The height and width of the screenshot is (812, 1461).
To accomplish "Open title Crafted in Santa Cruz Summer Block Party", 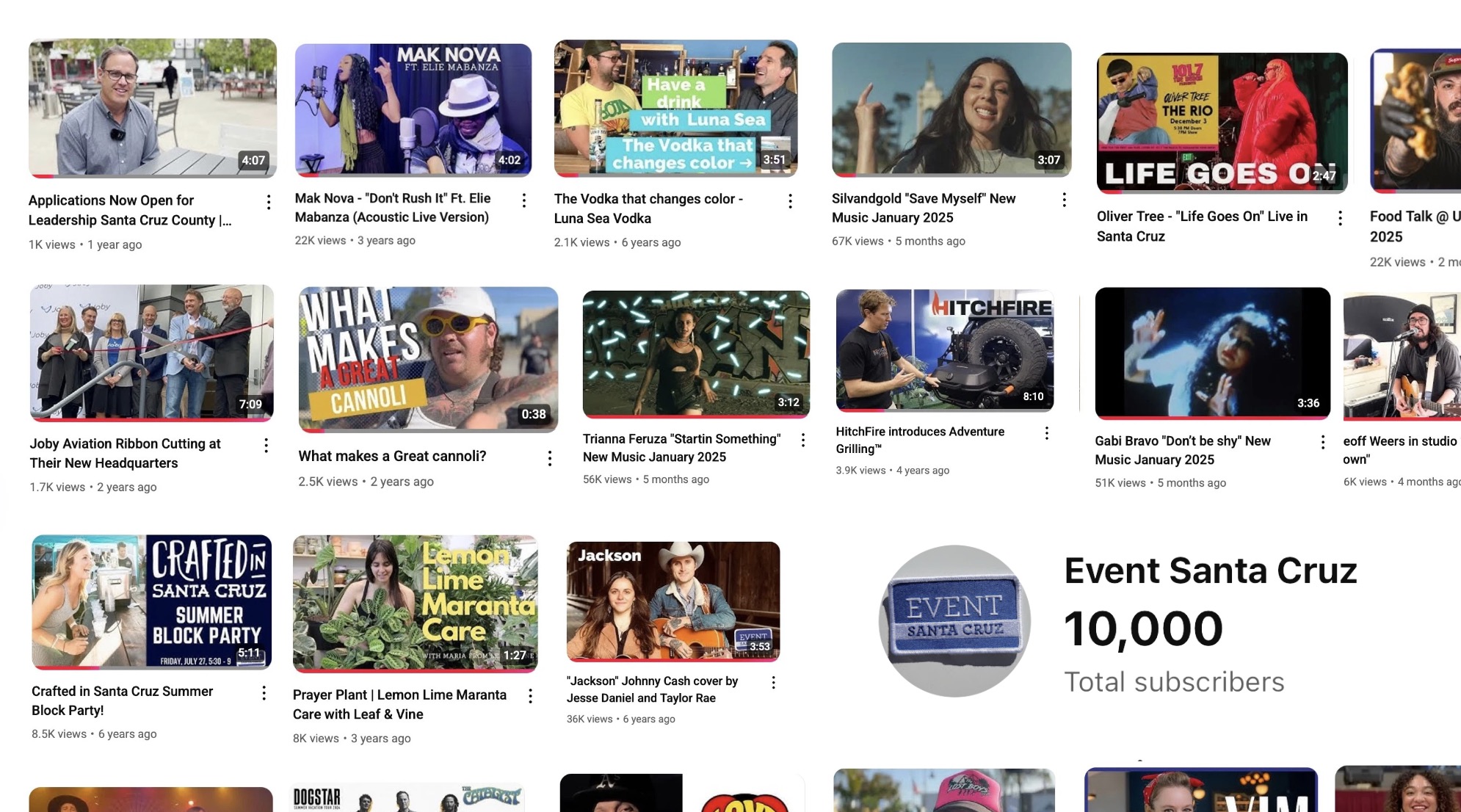I will (x=122, y=700).
